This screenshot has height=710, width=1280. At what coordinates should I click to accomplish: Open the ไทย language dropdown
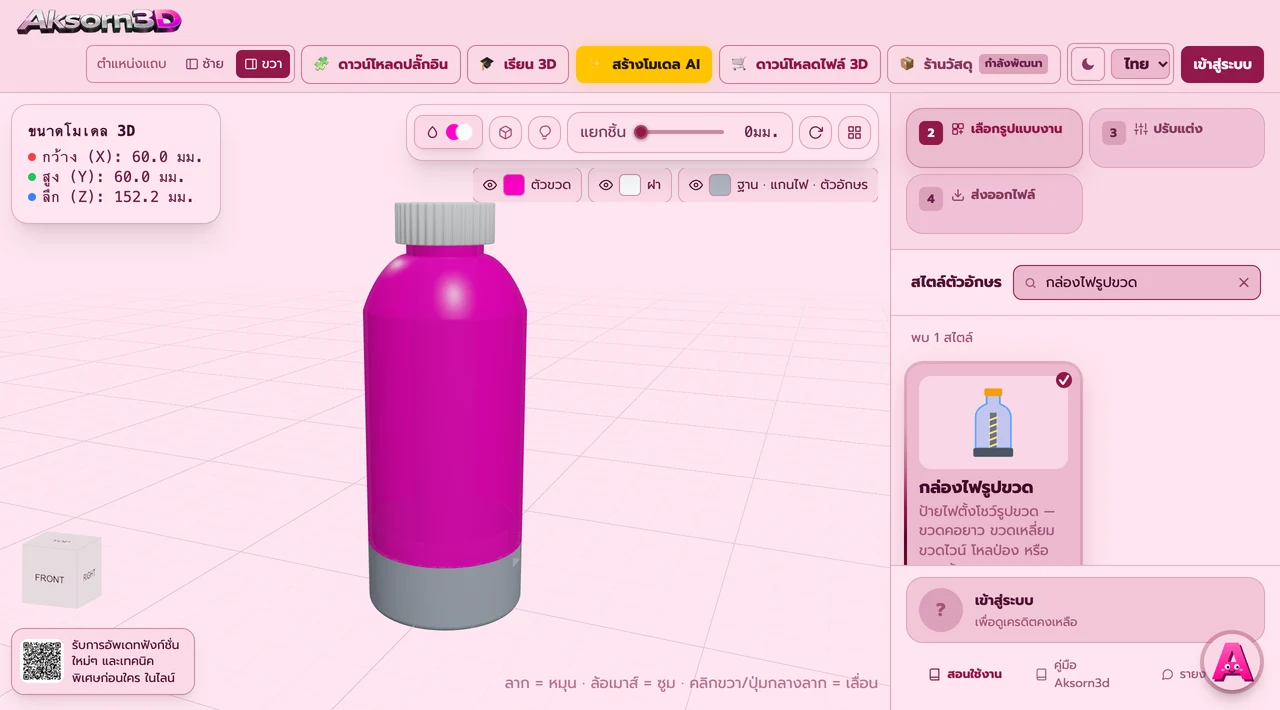coord(1141,64)
